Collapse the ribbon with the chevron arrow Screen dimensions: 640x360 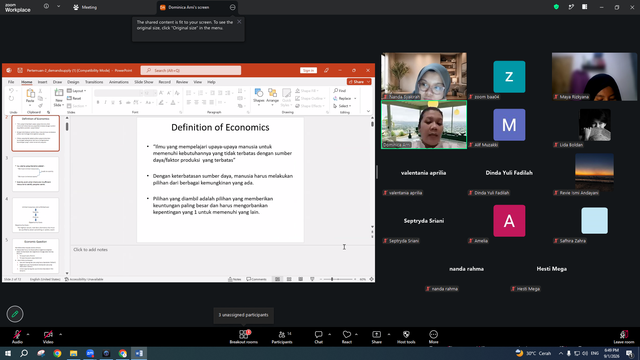click(368, 111)
